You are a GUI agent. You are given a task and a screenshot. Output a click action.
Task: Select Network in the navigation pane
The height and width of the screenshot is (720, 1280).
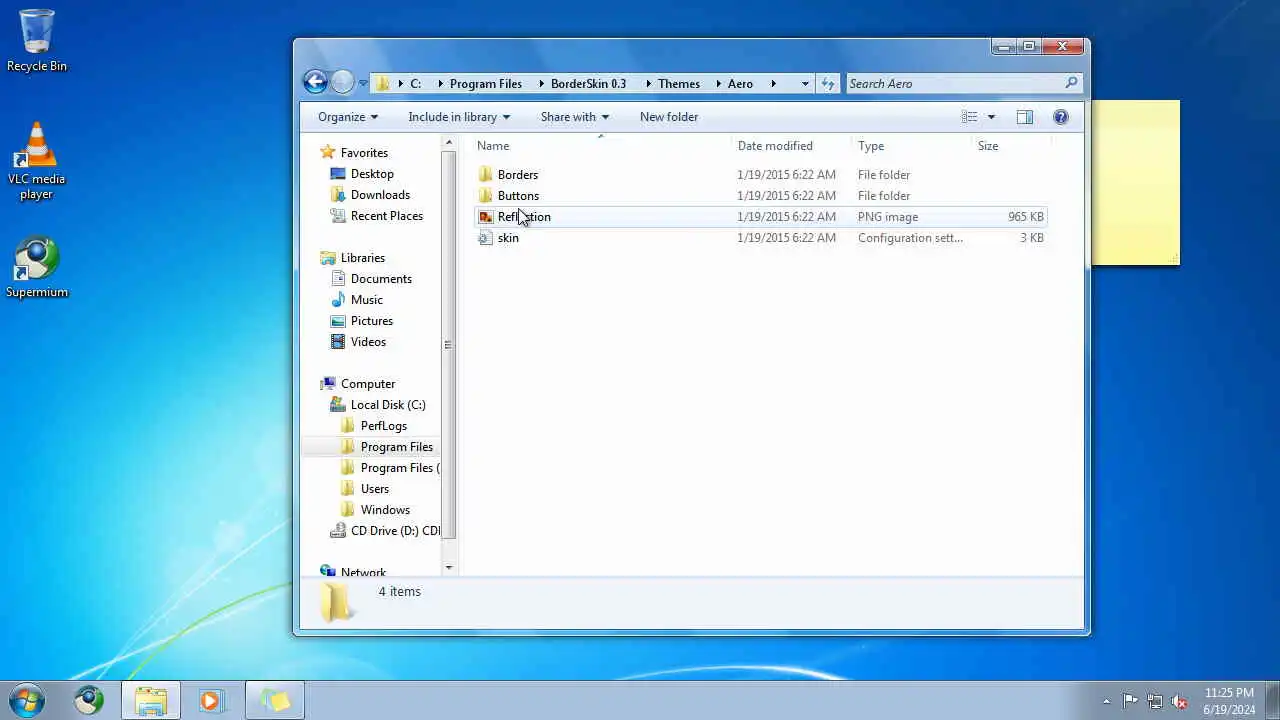[363, 573]
